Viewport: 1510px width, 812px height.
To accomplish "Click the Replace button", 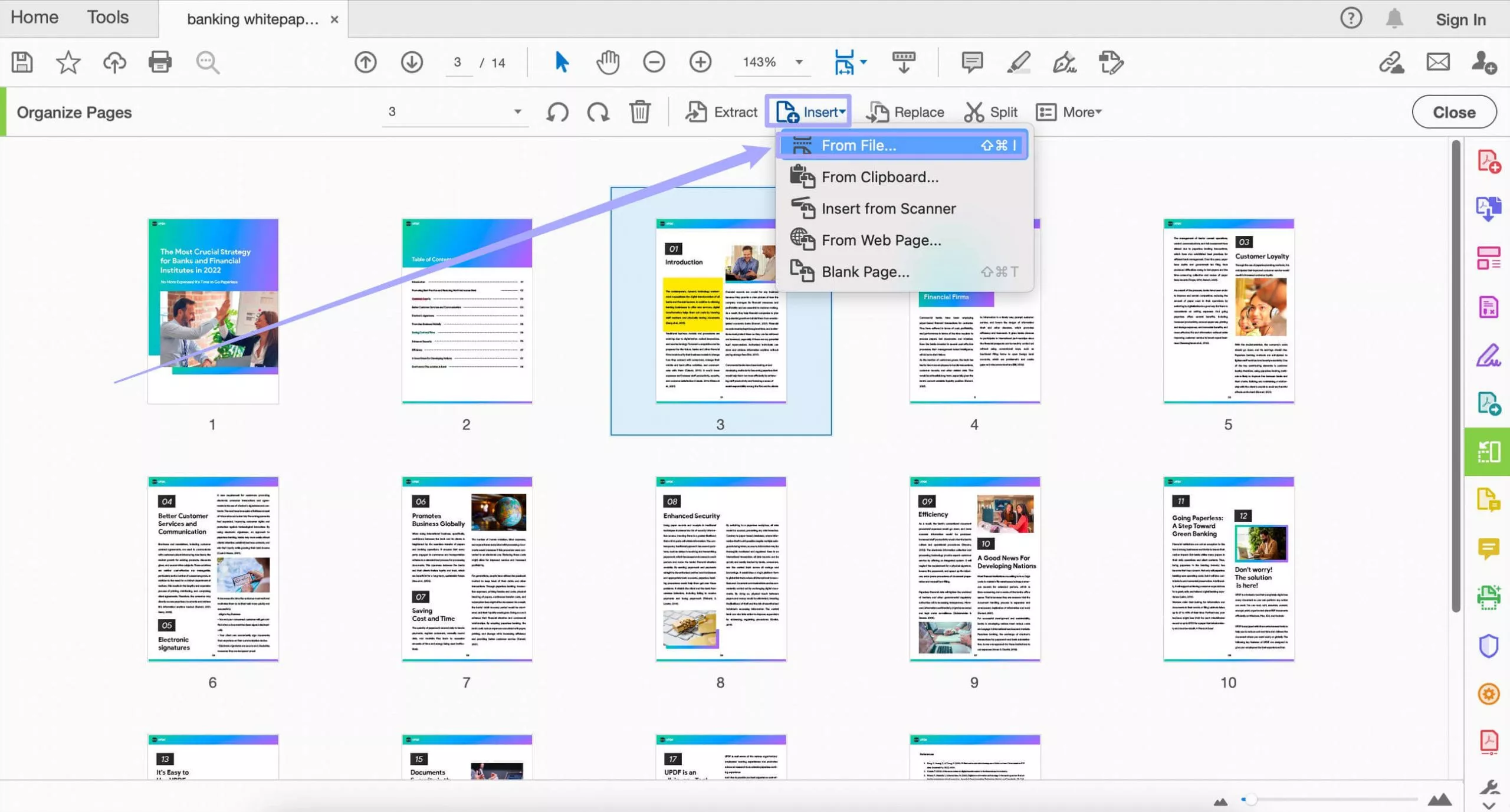I will coord(905,111).
